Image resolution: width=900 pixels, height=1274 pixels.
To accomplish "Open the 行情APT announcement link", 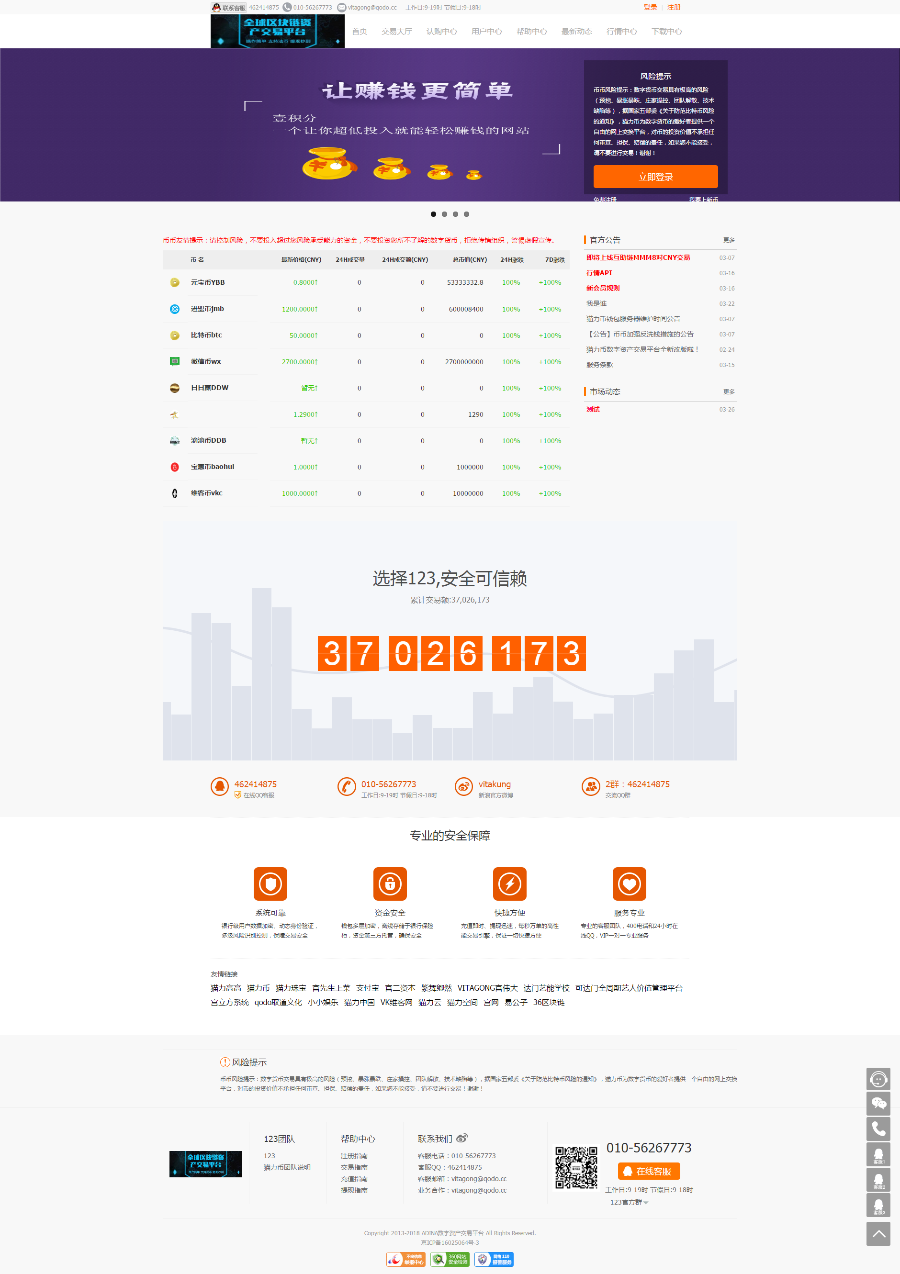I will [599, 272].
